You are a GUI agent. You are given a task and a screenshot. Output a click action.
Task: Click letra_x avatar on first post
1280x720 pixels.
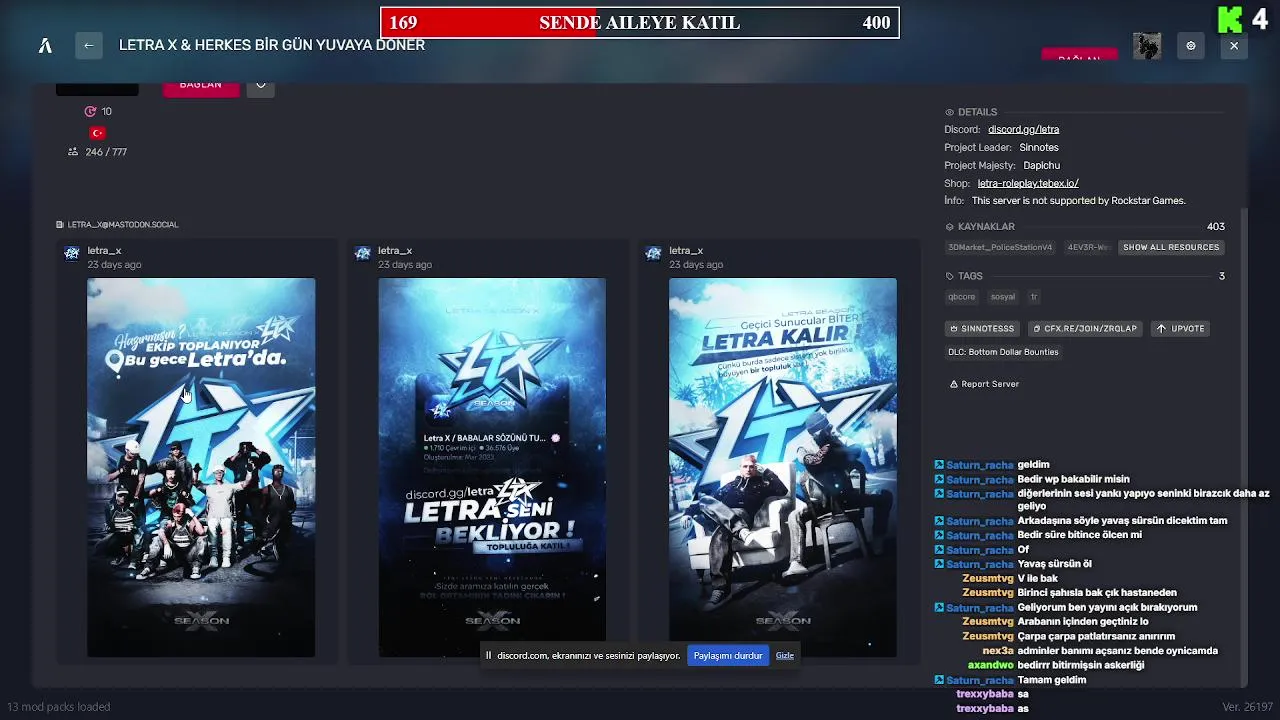click(x=72, y=254)
